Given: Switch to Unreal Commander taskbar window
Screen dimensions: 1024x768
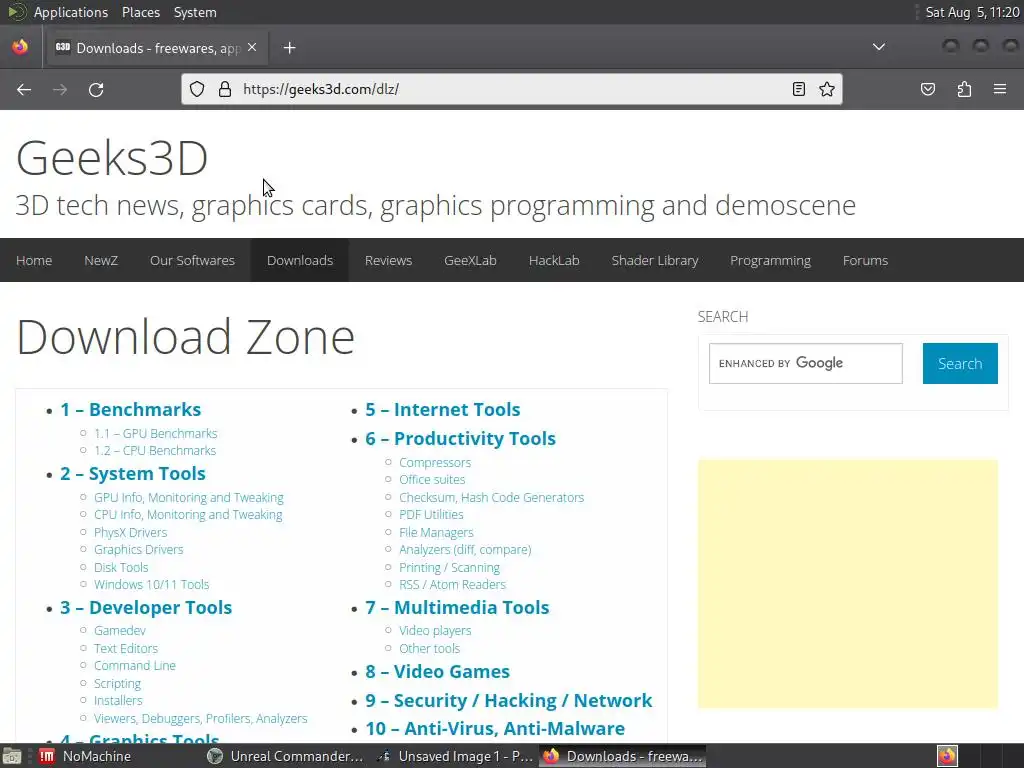Looking at the screenshot, I should [x=285, y=756].
